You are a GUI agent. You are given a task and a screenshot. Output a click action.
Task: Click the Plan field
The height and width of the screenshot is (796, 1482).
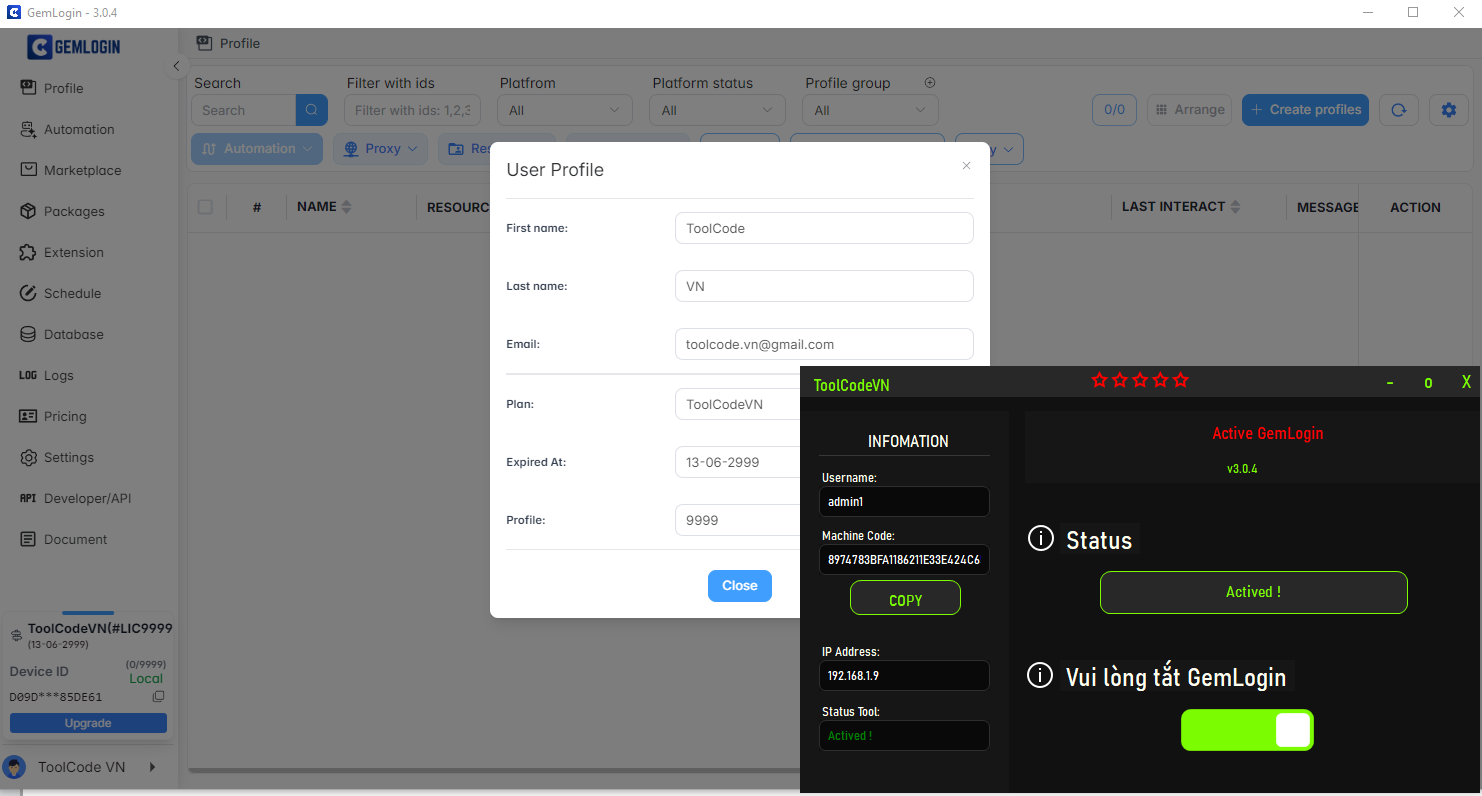738,404
